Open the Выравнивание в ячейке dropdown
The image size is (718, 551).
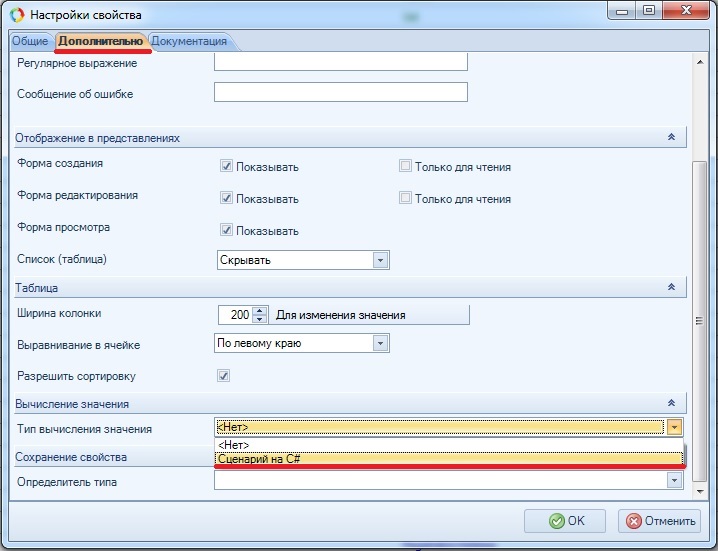click(380, 343)
